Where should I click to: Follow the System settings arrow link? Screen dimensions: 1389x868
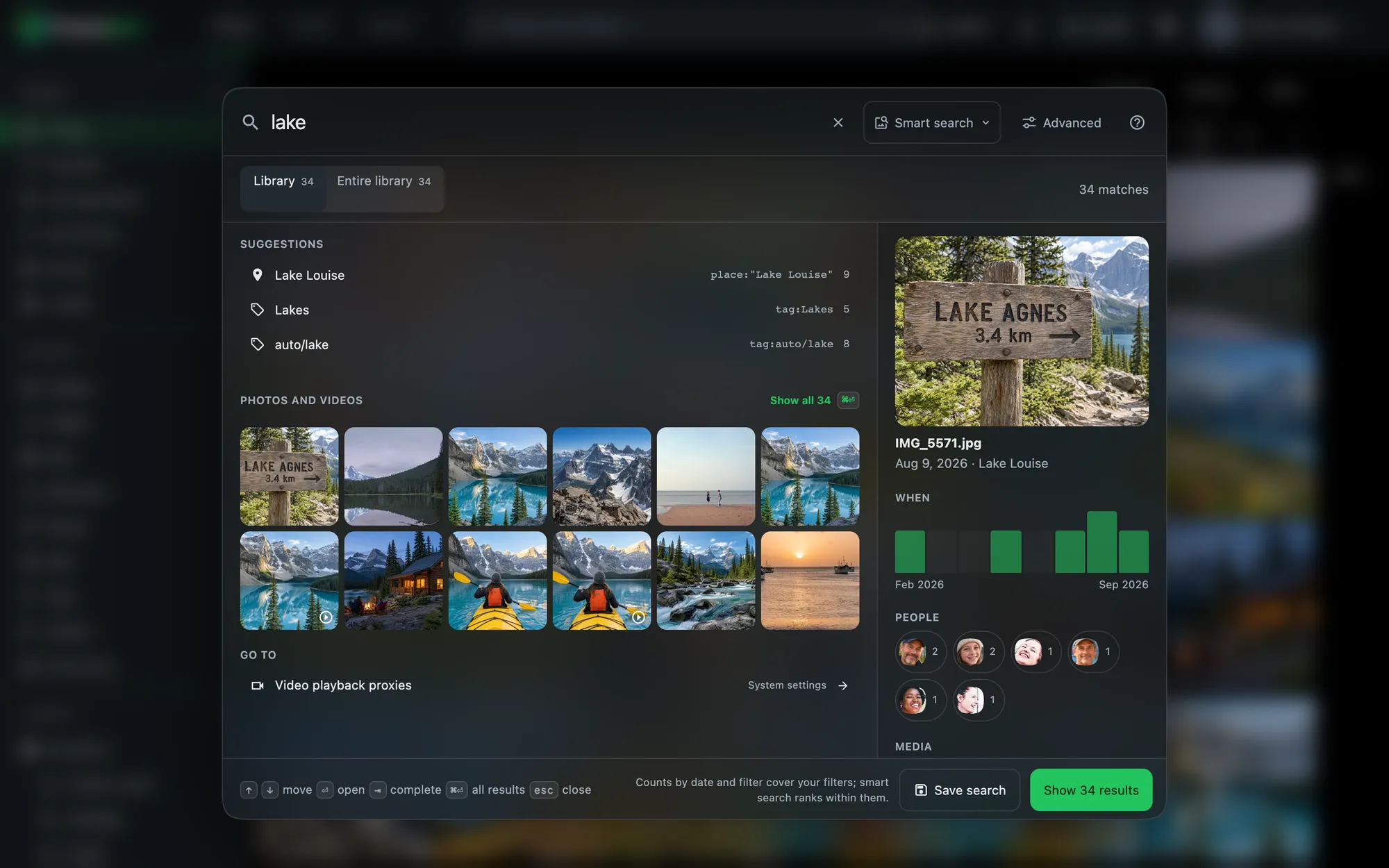[x=798, y=685]
